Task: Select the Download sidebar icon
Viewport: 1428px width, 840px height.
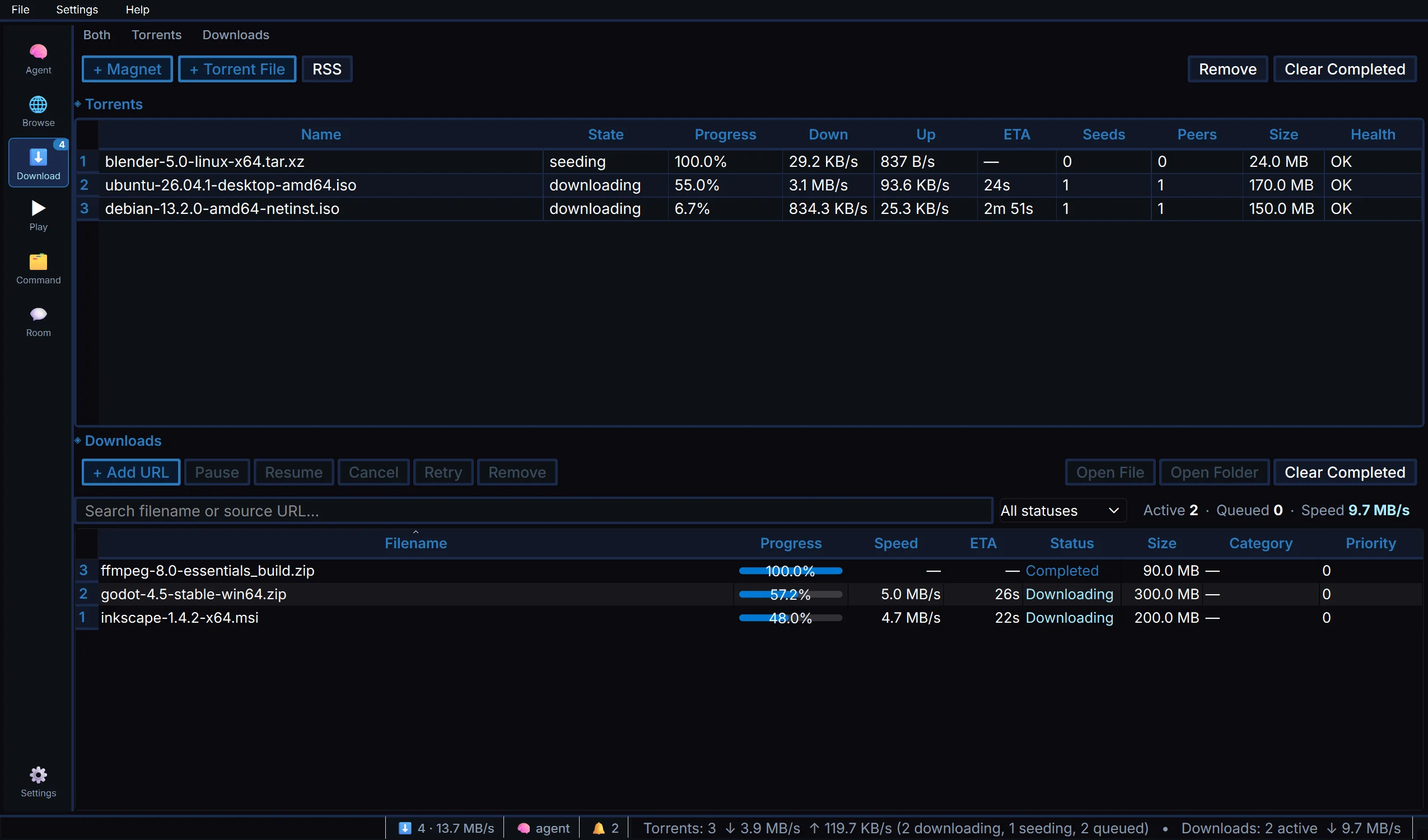Action: point(38,163)
